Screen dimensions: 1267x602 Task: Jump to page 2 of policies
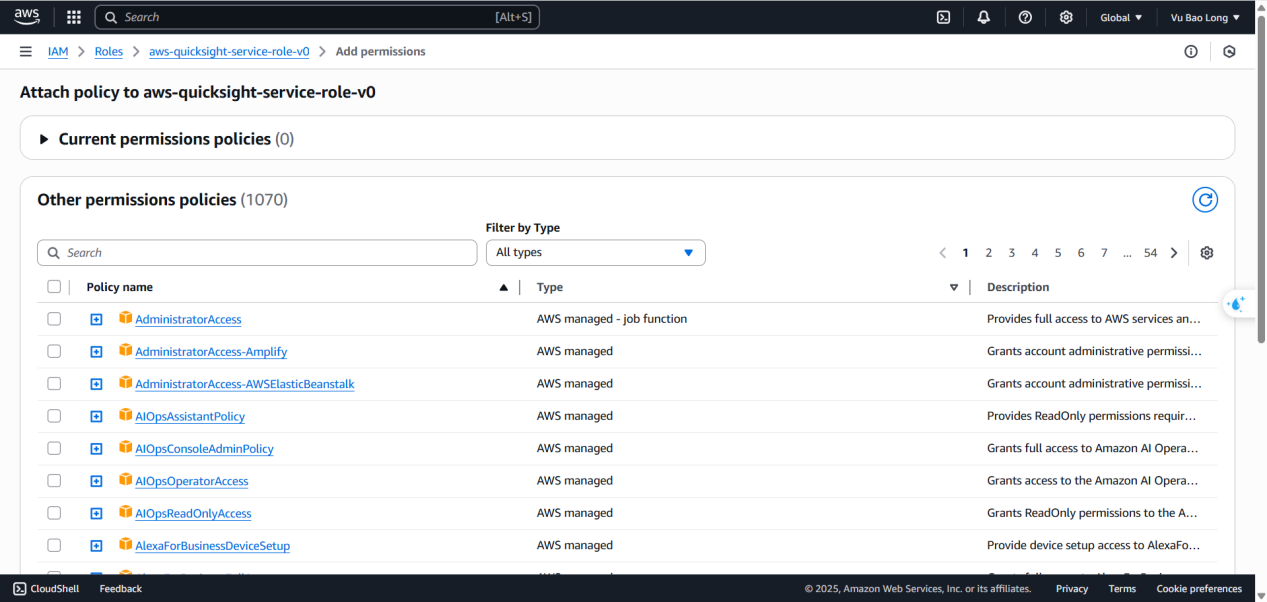(989, 253)
